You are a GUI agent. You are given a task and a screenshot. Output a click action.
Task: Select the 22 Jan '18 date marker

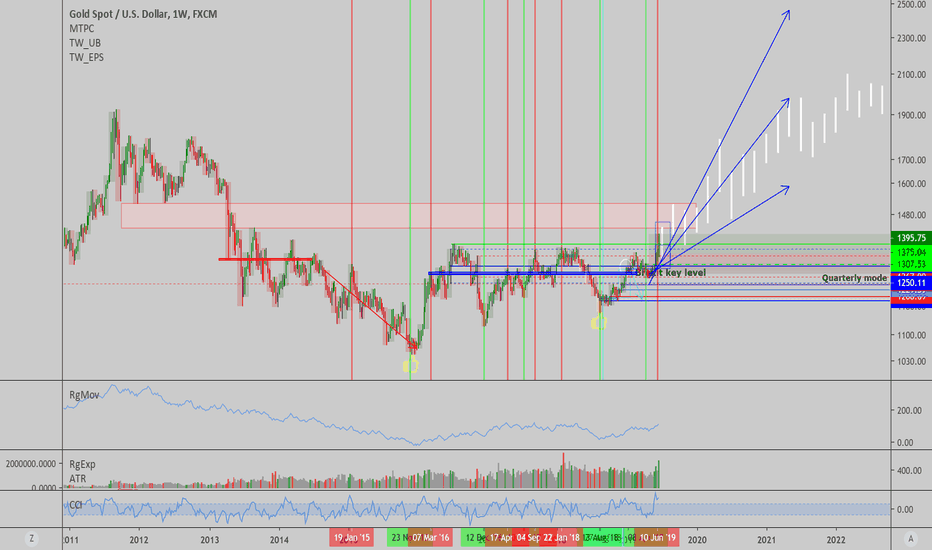tap(561, 538)
